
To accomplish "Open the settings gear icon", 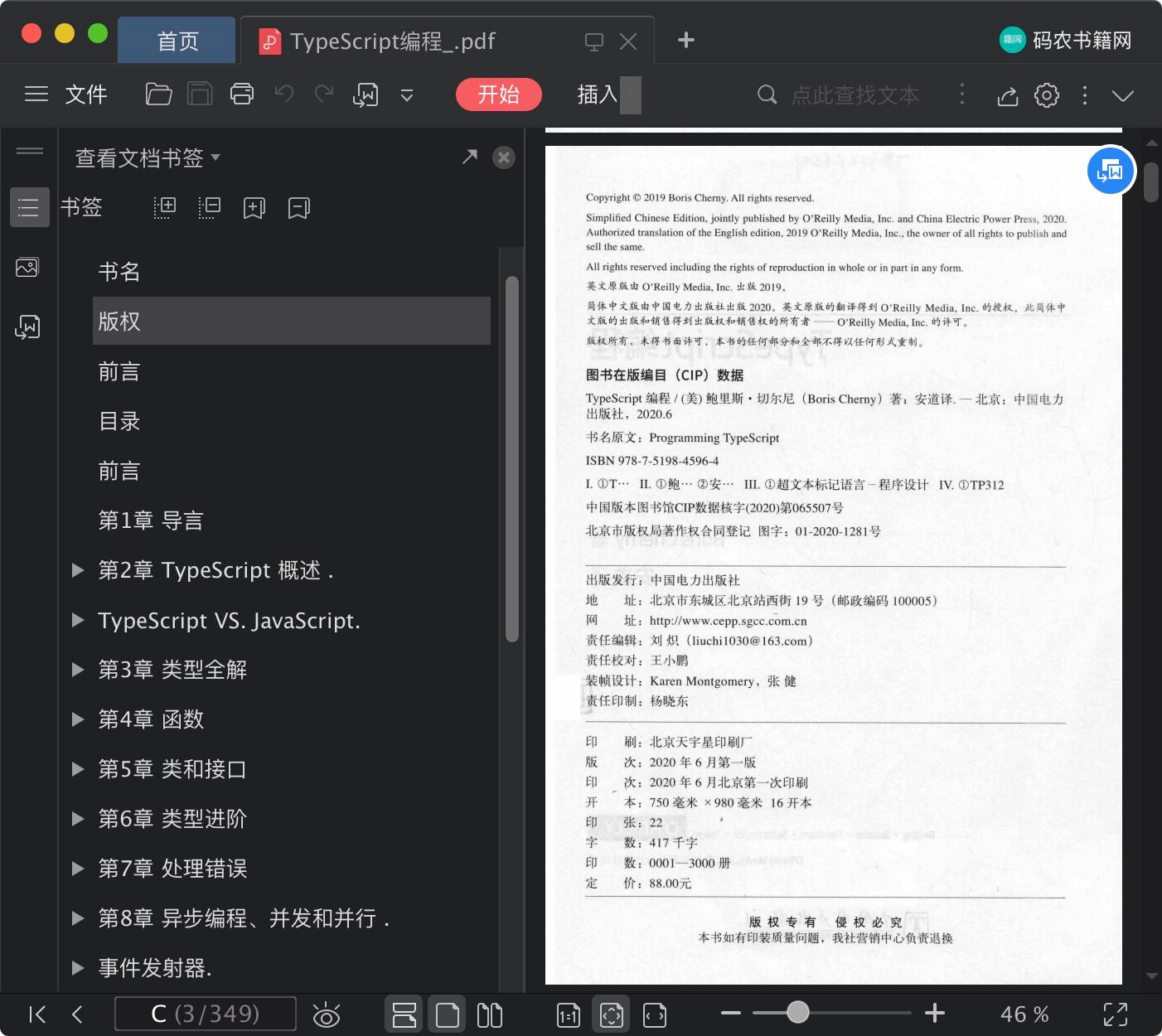I will click(x=1047, y=95).
